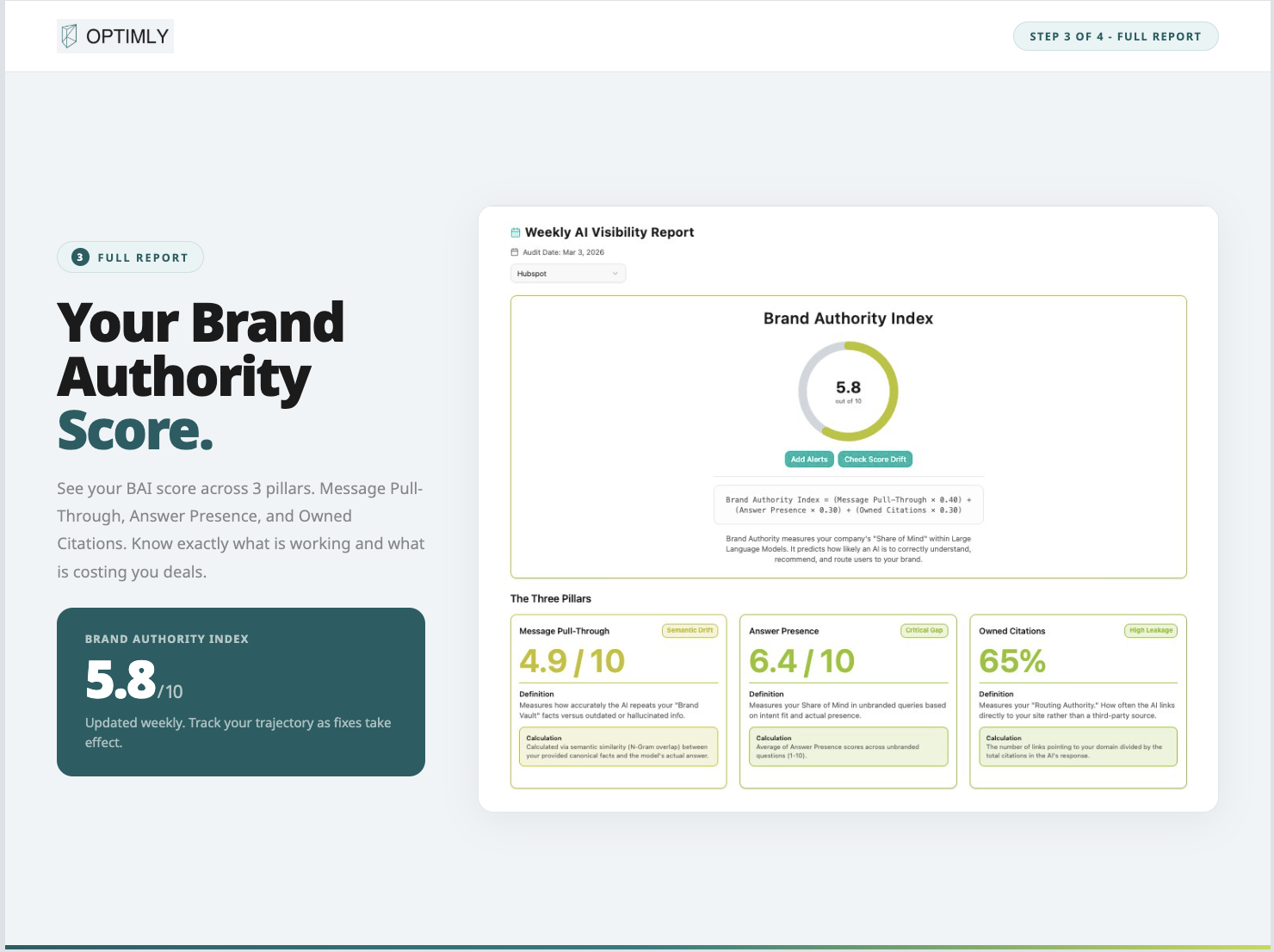1274x952 pixels.
Task: Click the chevron in the Hubspot selector
Action: (614, 273)
